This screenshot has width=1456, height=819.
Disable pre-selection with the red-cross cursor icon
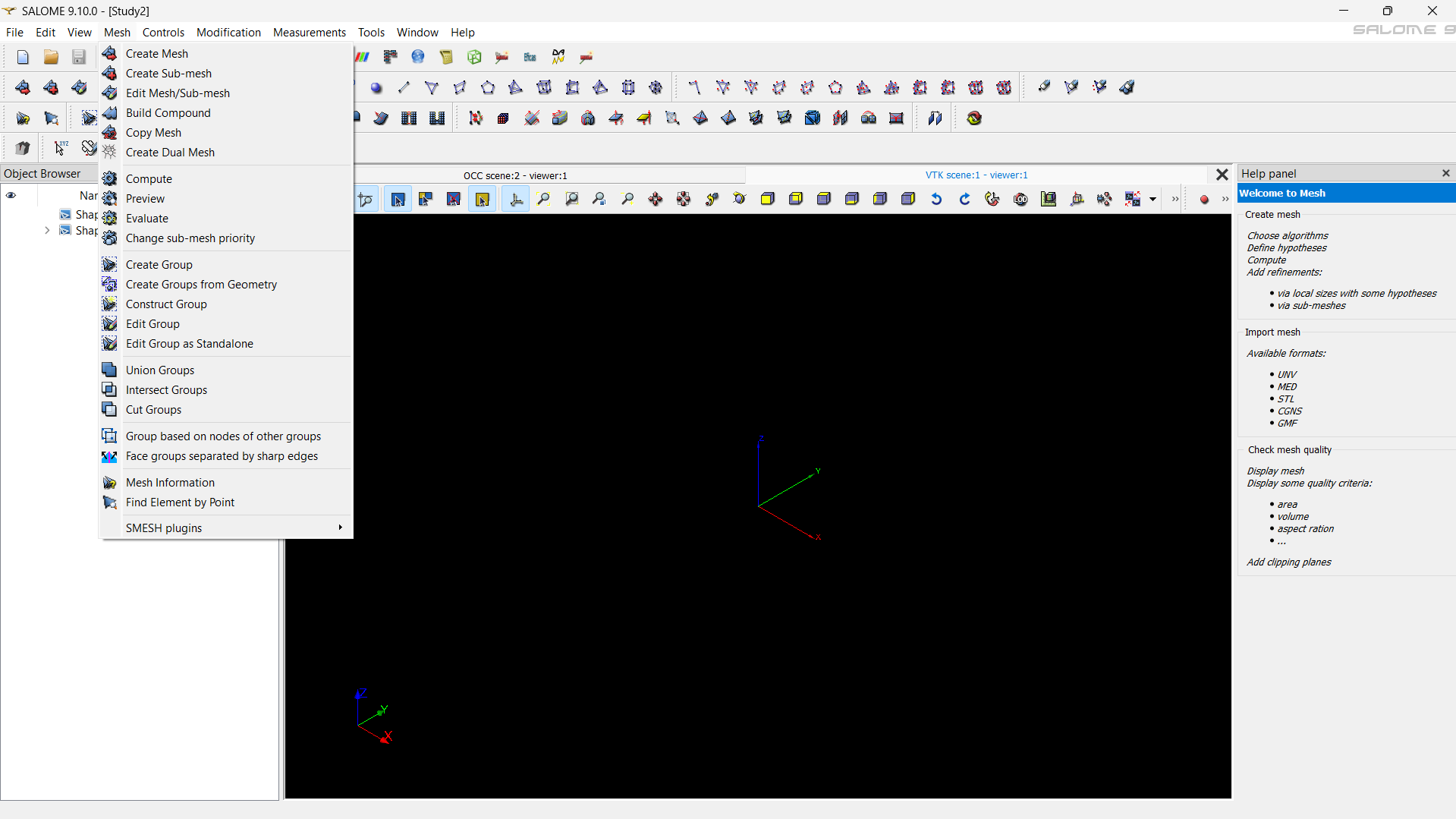(454, 200)
